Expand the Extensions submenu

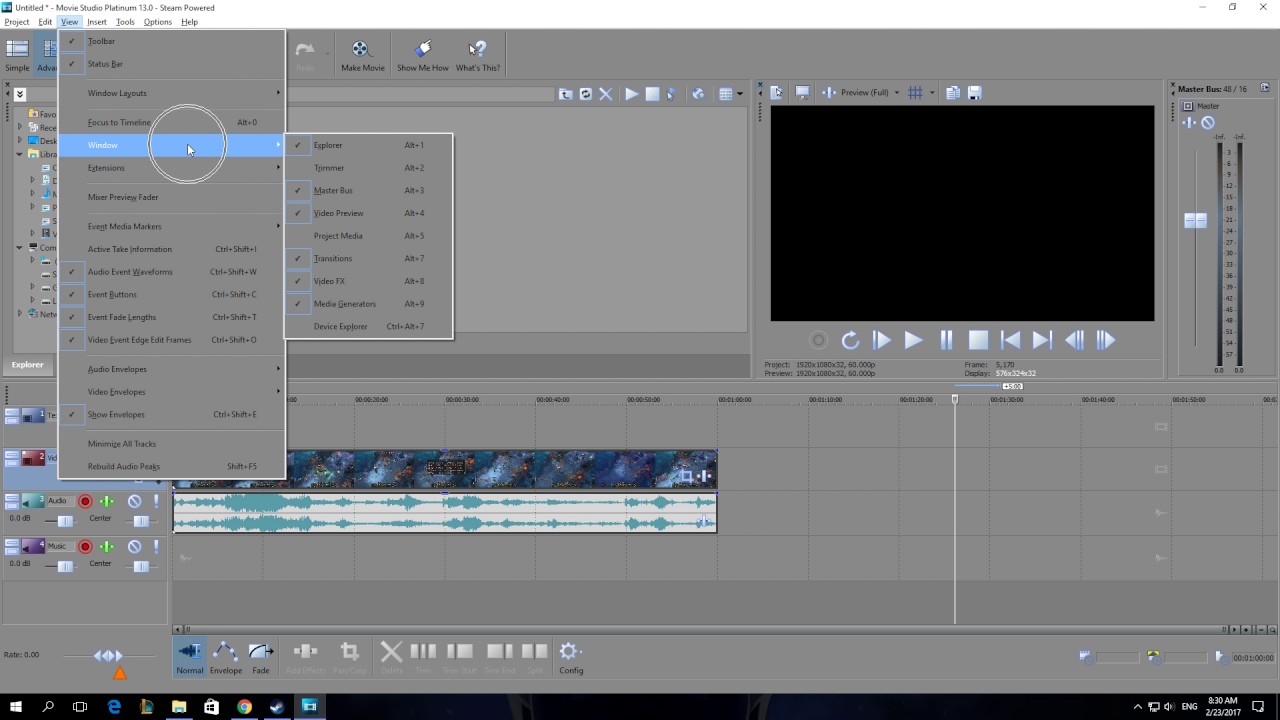pyautogui.click(x=171, y=168)
